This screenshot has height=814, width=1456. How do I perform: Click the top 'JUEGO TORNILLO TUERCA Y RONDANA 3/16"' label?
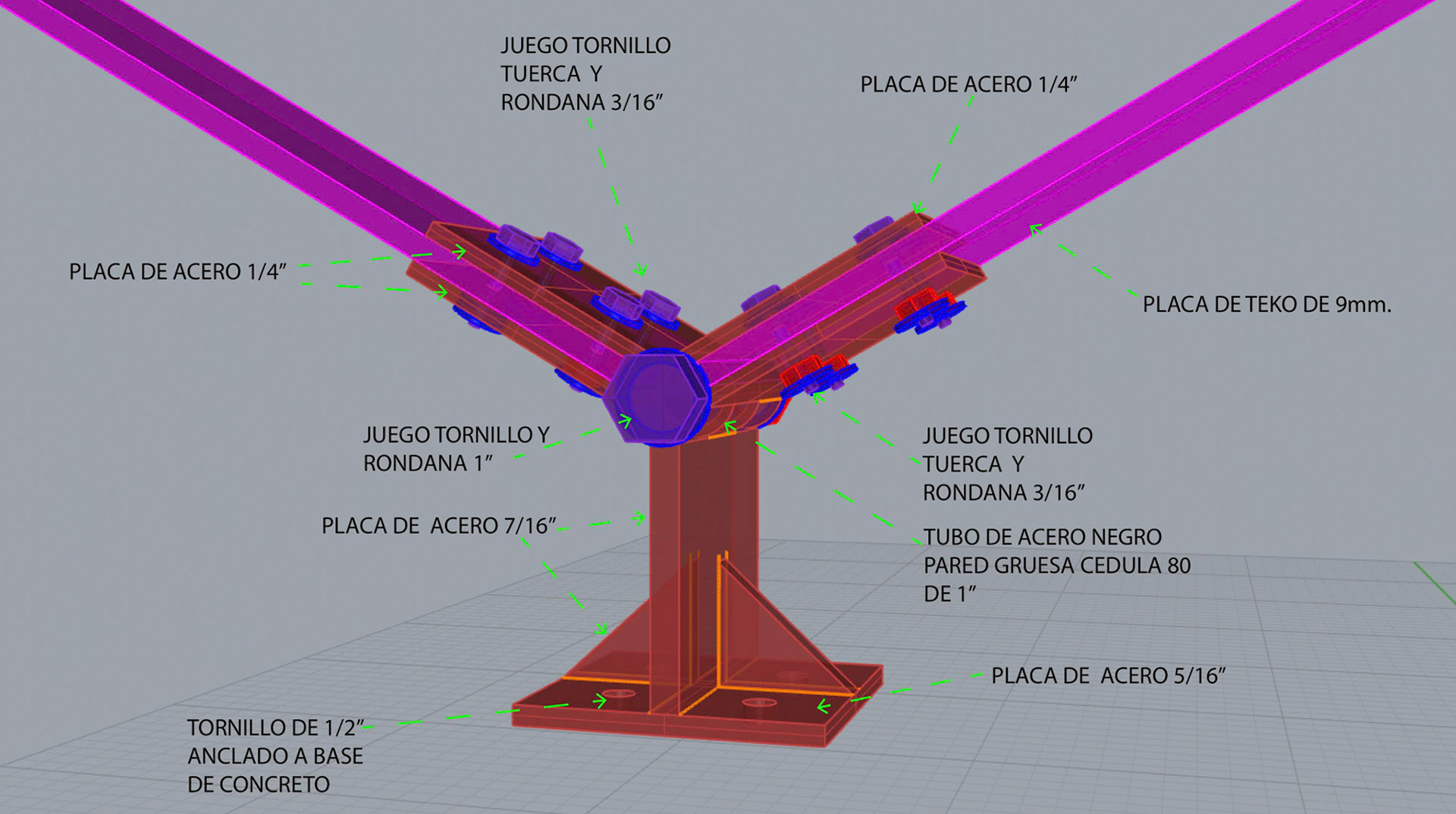point(585,74)
